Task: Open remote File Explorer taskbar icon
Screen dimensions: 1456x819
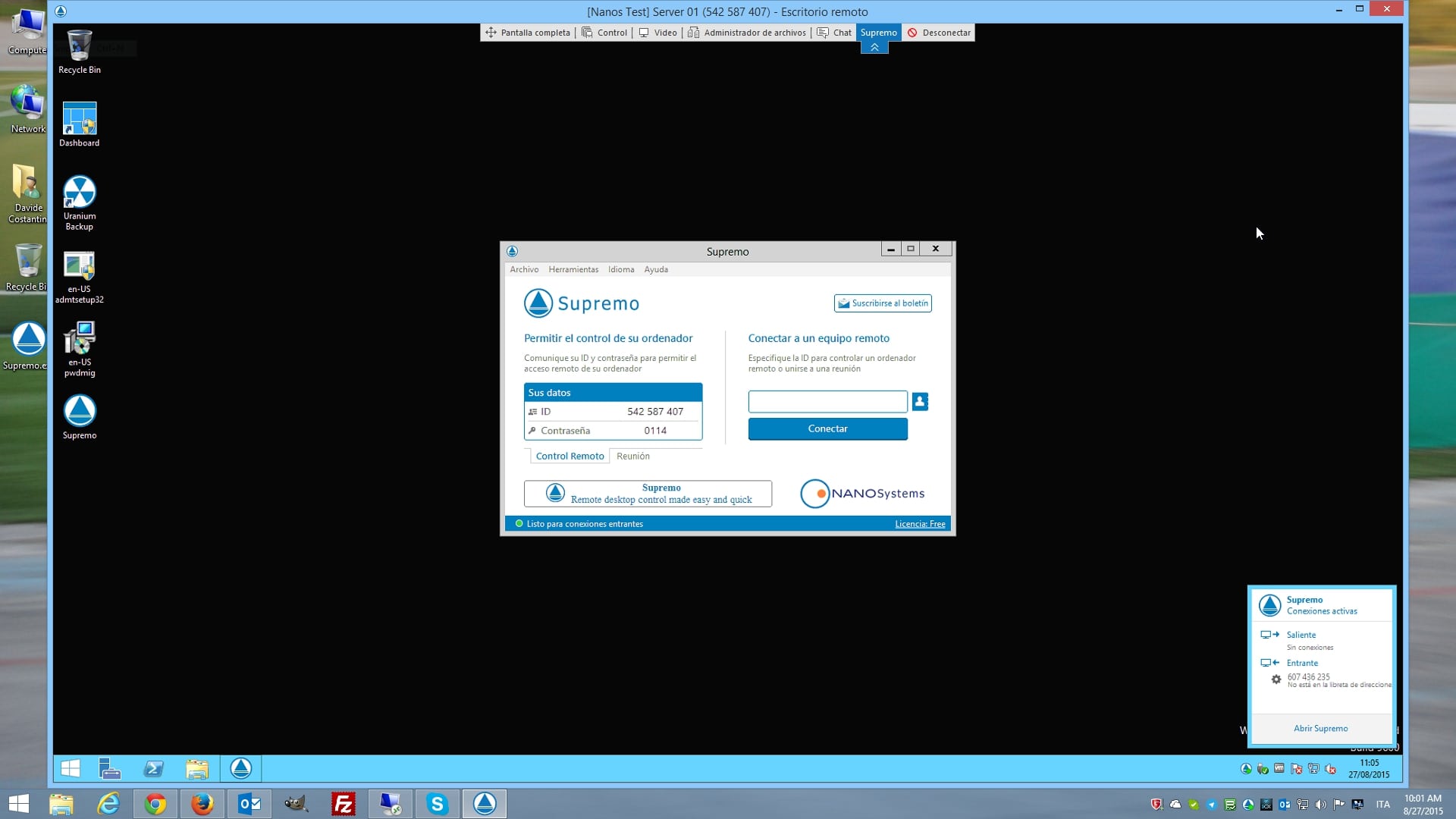Action: pos(197,769)
